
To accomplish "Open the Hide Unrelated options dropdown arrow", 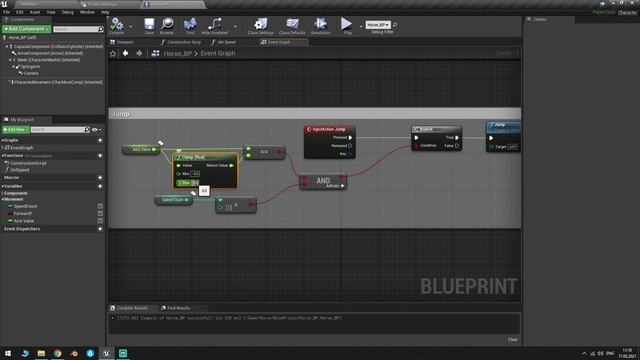I will (235, 27).
